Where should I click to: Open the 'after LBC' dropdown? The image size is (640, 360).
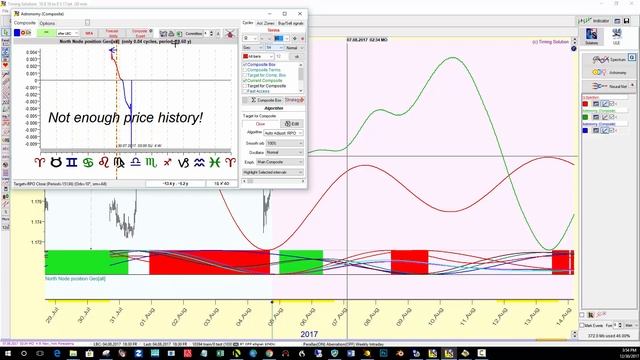coord(68,33)
